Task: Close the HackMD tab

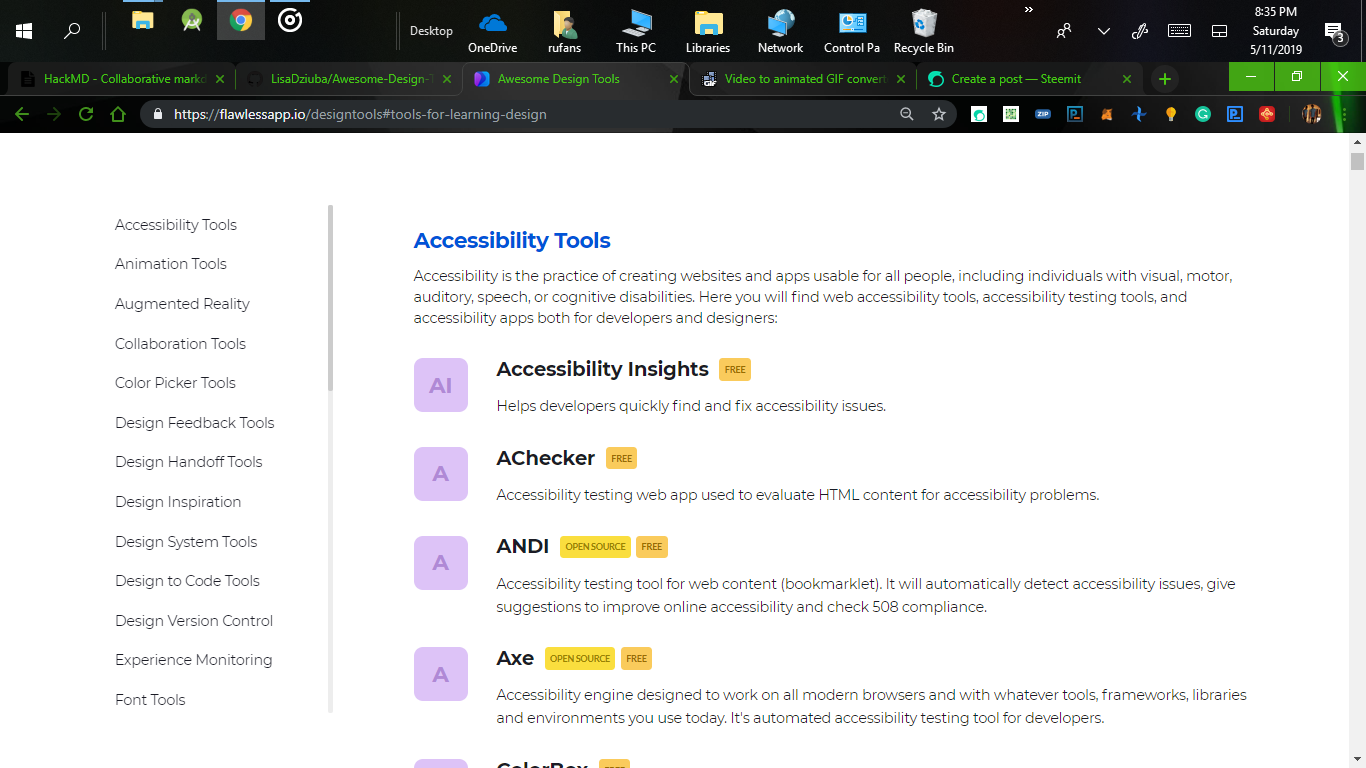Action: coord(220,79)
